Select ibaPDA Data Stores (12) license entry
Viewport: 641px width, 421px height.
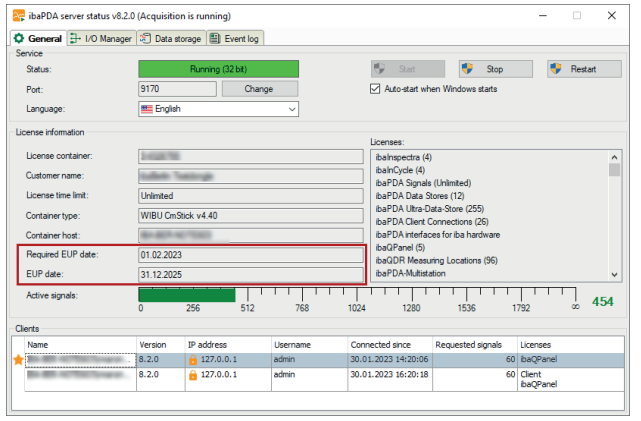419,196
